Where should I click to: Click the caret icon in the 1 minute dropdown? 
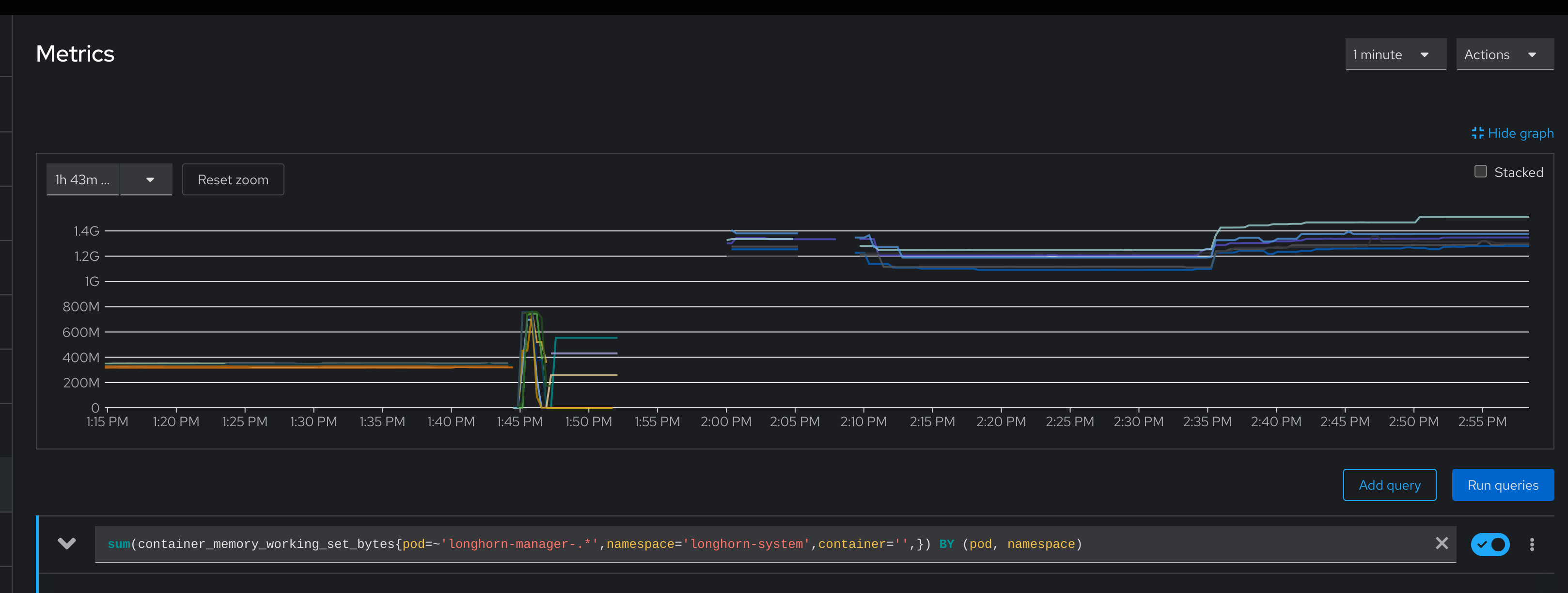(x=1425, y=54)
